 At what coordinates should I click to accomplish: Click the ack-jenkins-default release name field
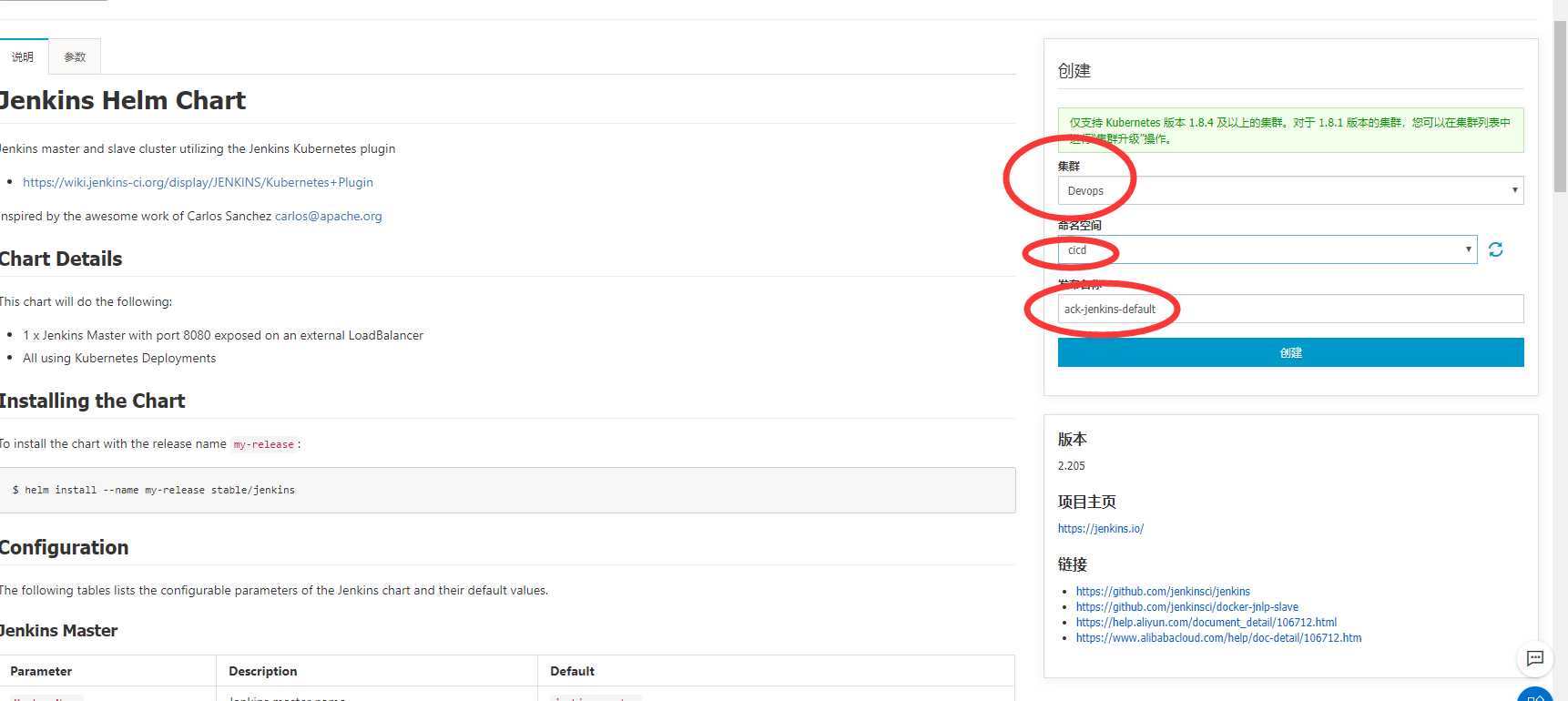click(x=1290, y=309)
